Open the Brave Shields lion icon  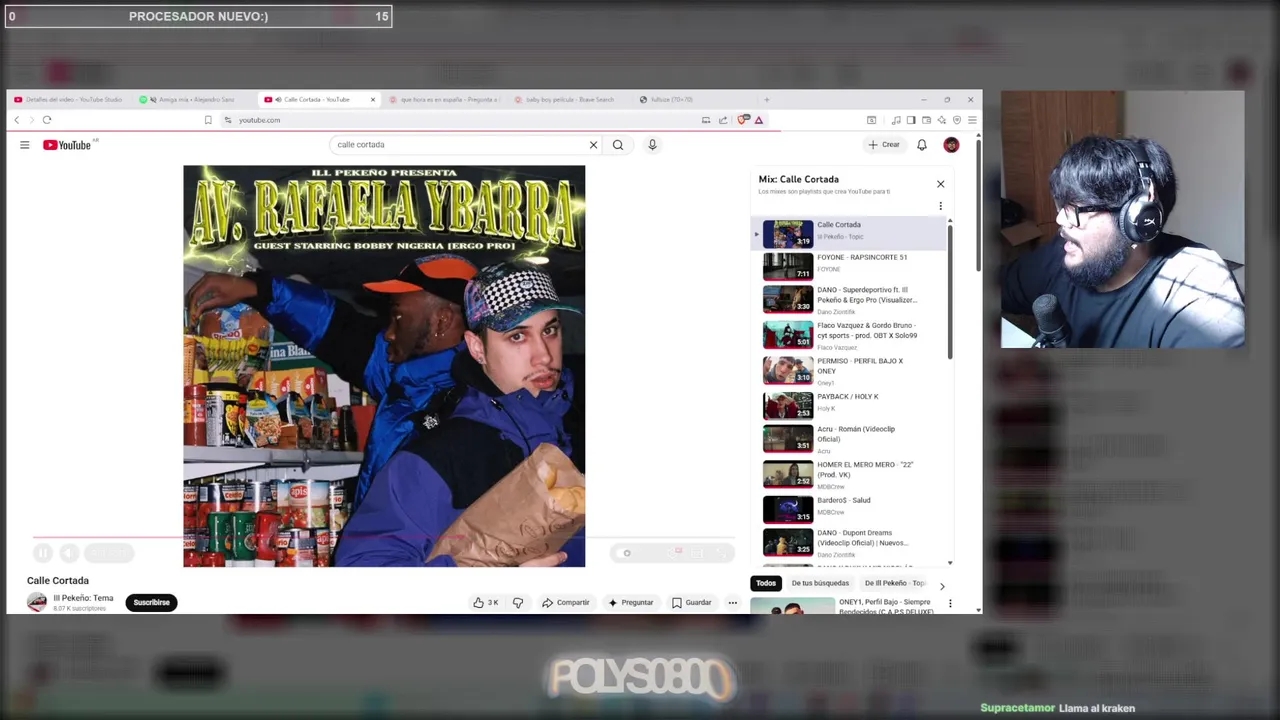(742, 120)
